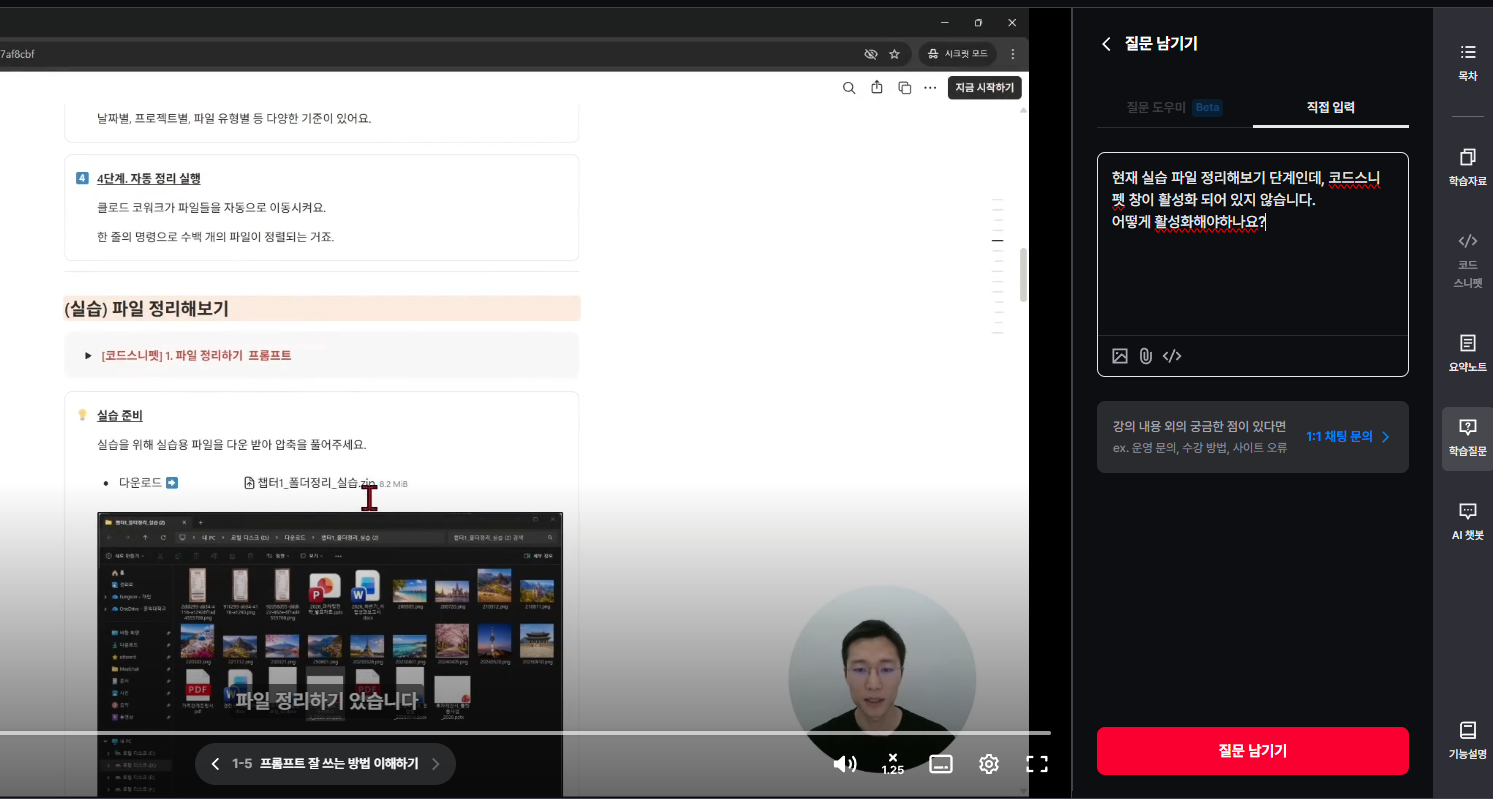Click the crossed-eye icon in the address bar
Screen dimensions: 1493x799
(871, 54)
